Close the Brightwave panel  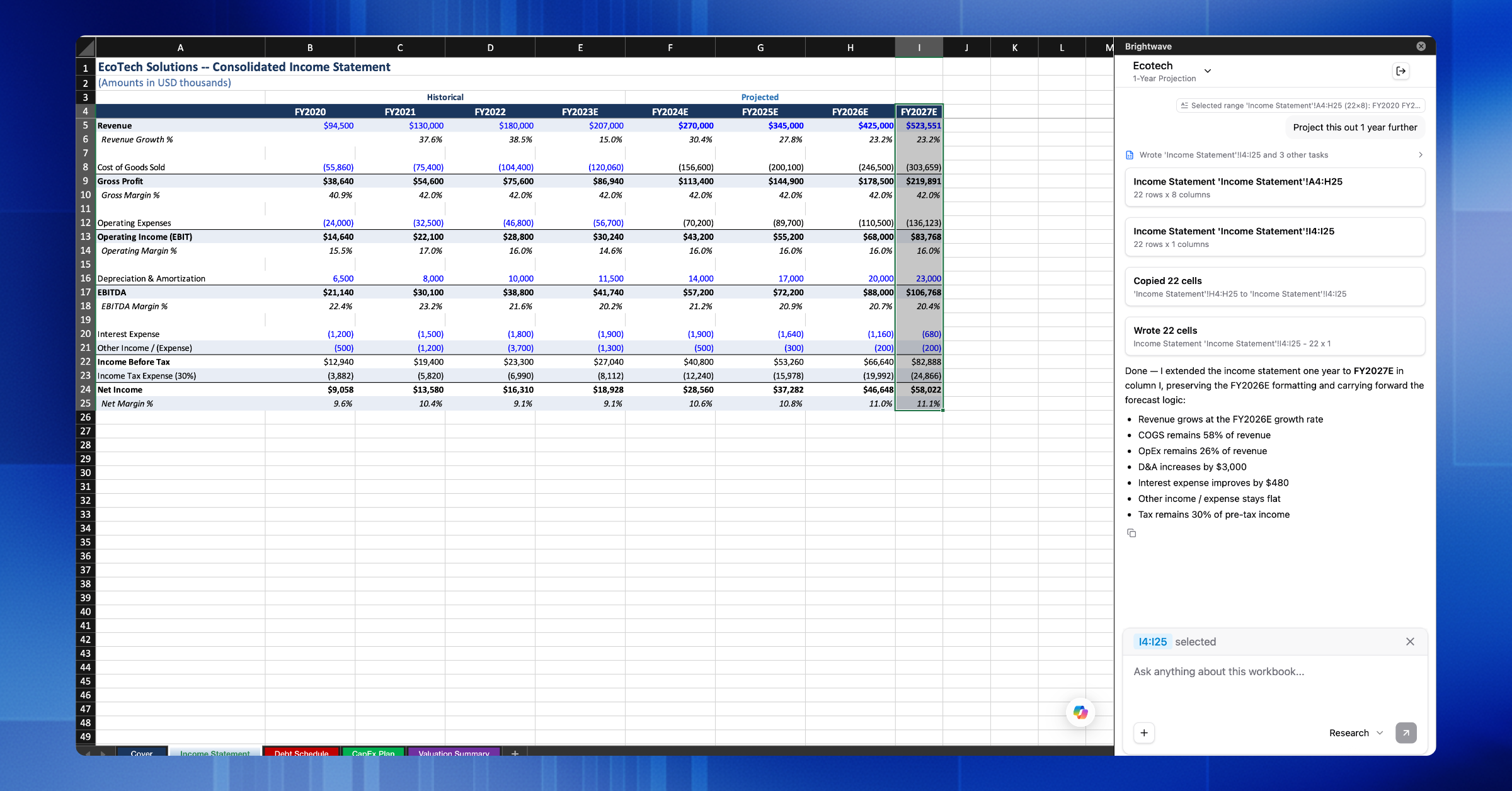1421,46
